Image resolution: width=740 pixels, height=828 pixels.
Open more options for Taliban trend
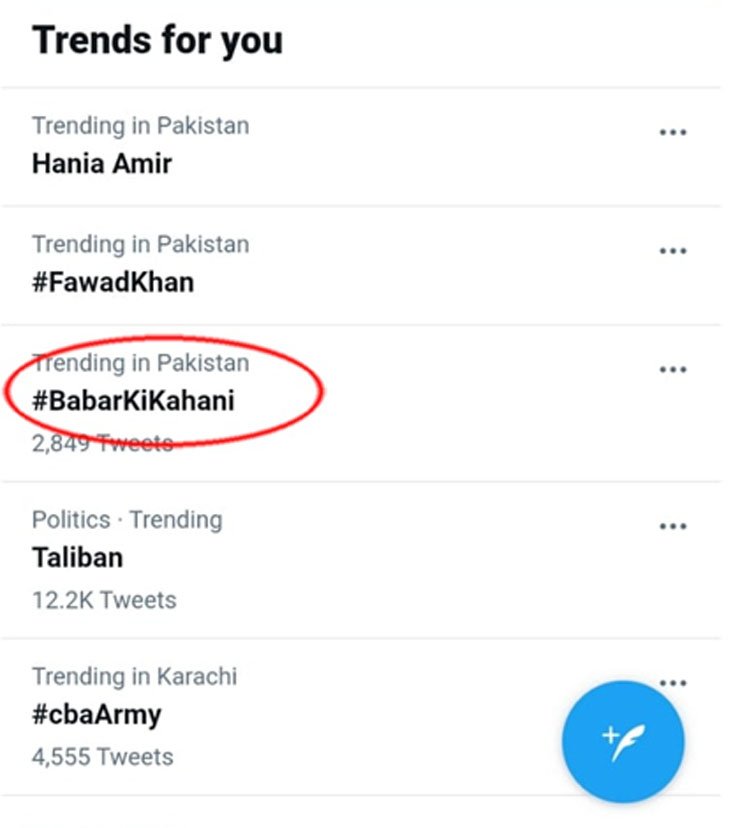(x=673, y=526)
